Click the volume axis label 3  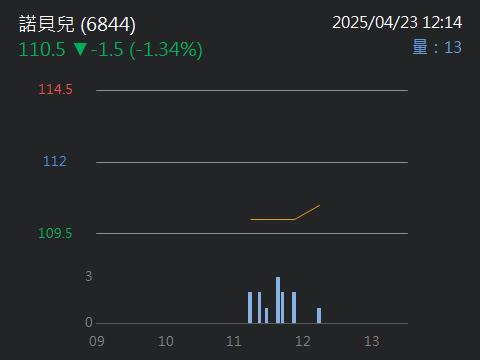(x=89, y=276)
